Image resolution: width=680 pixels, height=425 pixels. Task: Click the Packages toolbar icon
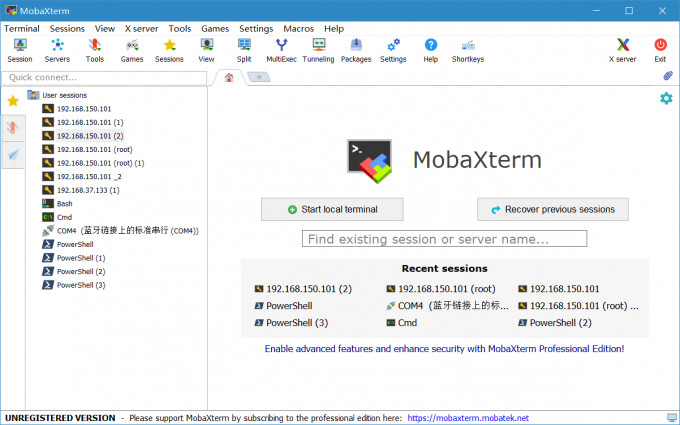pos(356,50)
